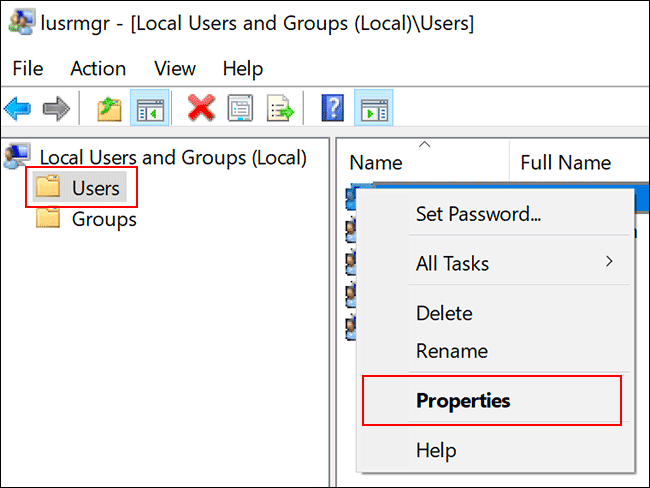
Task: Click the Up one level folder icon
Action: pos(110,108)
